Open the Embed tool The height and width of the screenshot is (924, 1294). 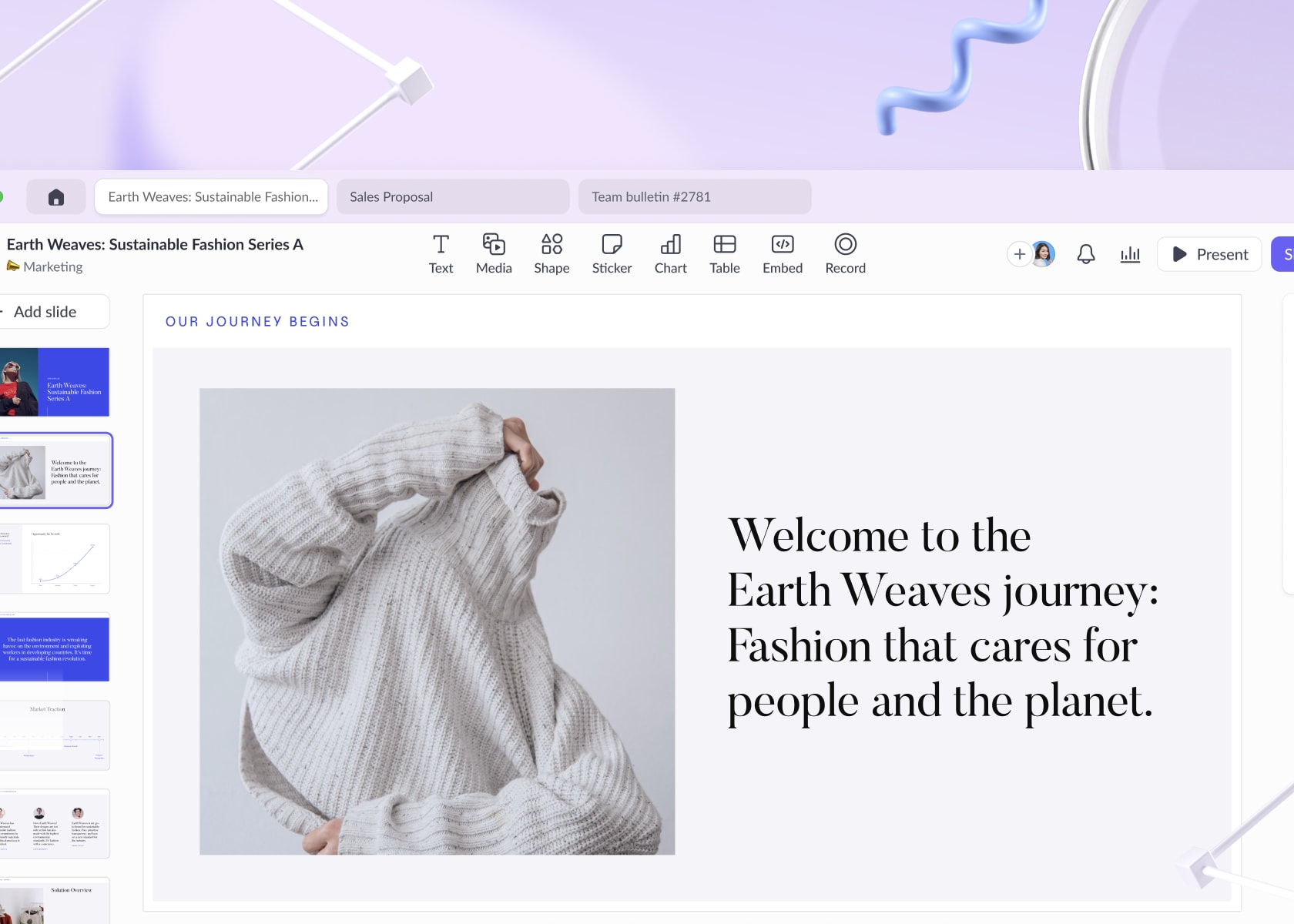[783, 254]
